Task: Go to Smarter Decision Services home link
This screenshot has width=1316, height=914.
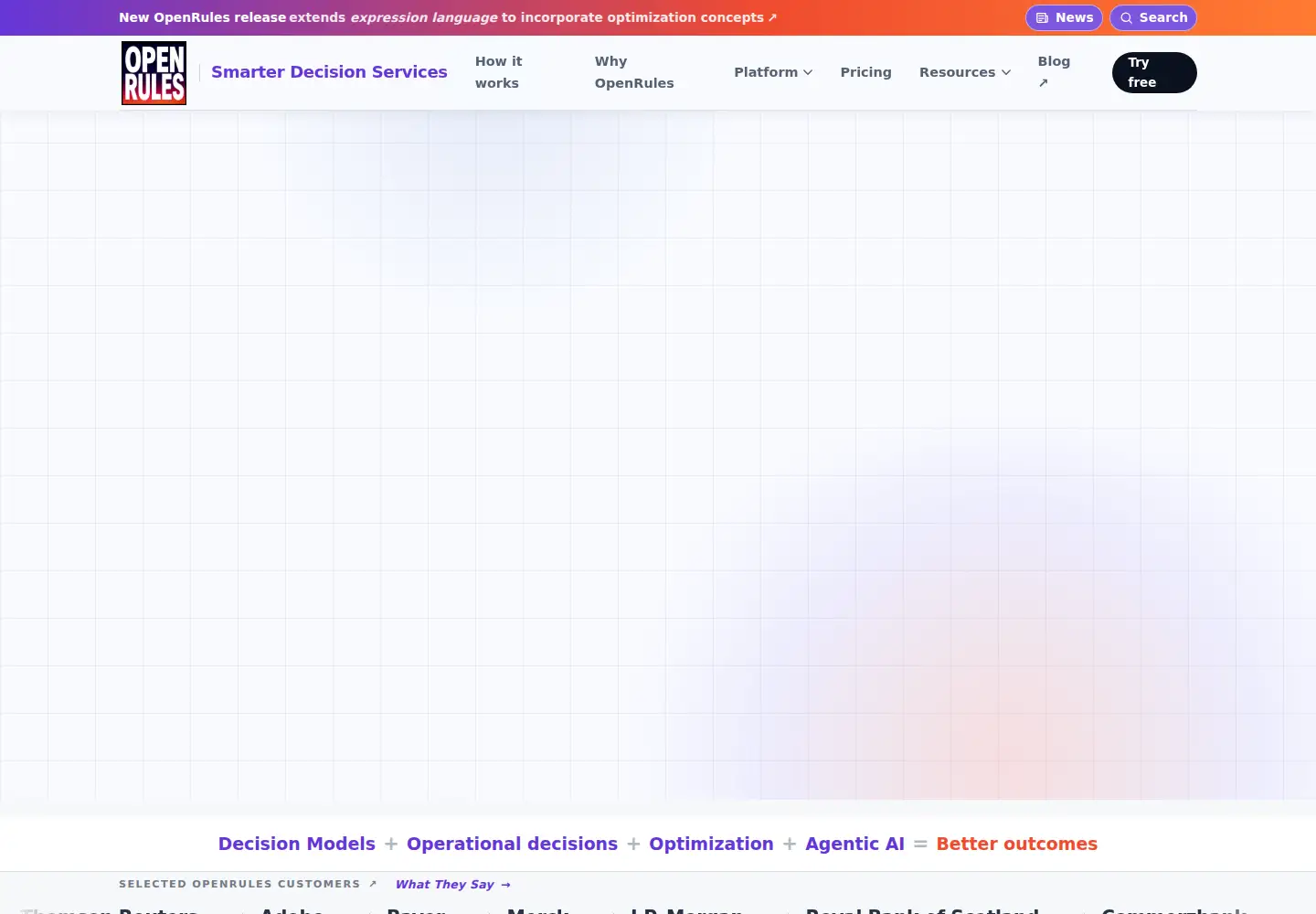Action: (329, 72)
